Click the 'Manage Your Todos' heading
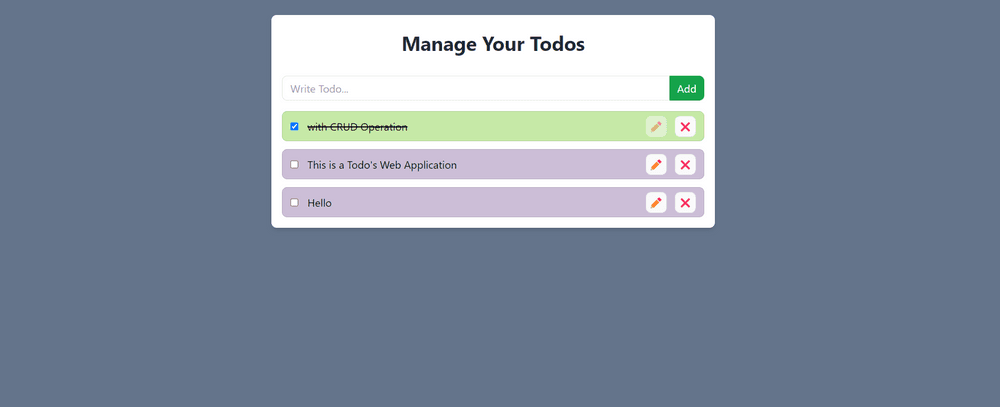Screen dimensions: 1000x407 pyautogui.click(x=493, y=44)
